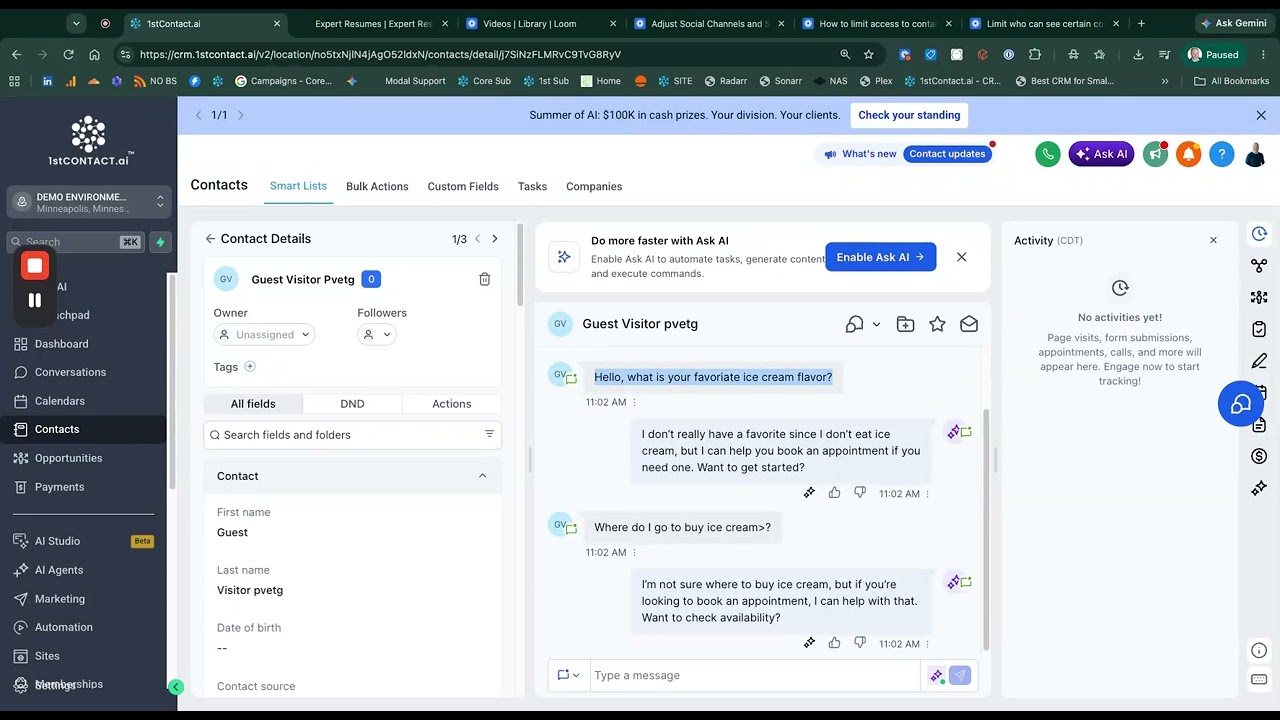Open the Unassigned owner dropdown
This screenshot has width=1280, height=720.
[265, 335]
